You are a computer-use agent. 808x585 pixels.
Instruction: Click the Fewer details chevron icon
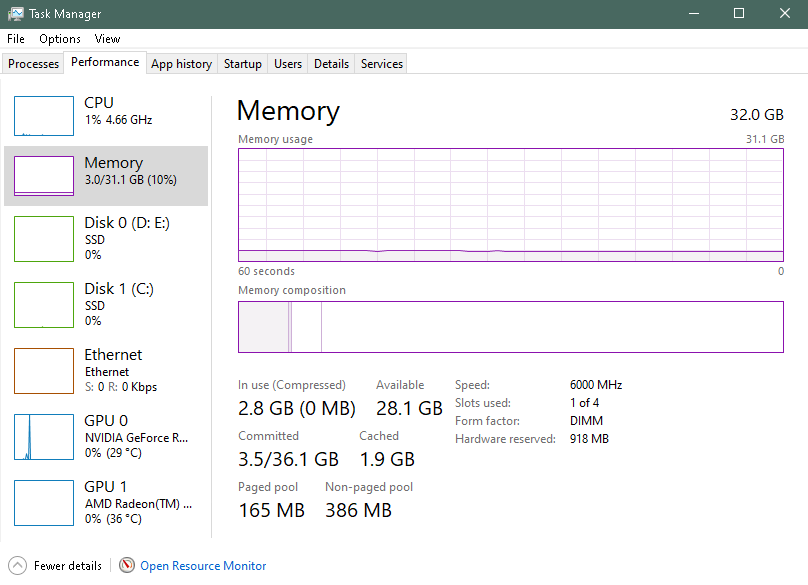18,565
